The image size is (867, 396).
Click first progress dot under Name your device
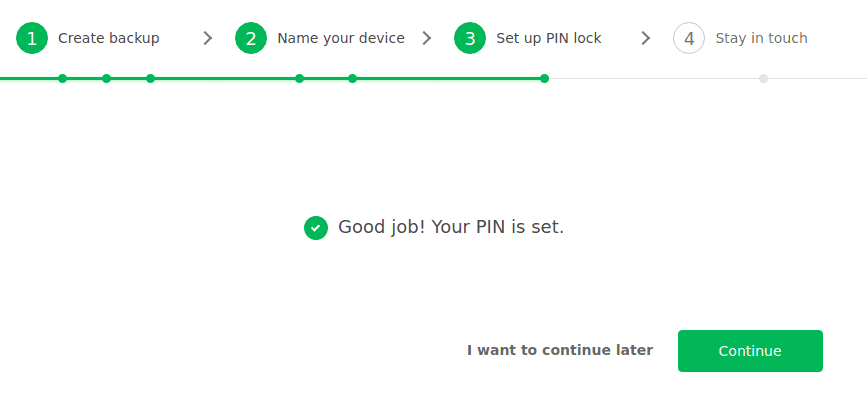tap(299, 79)
